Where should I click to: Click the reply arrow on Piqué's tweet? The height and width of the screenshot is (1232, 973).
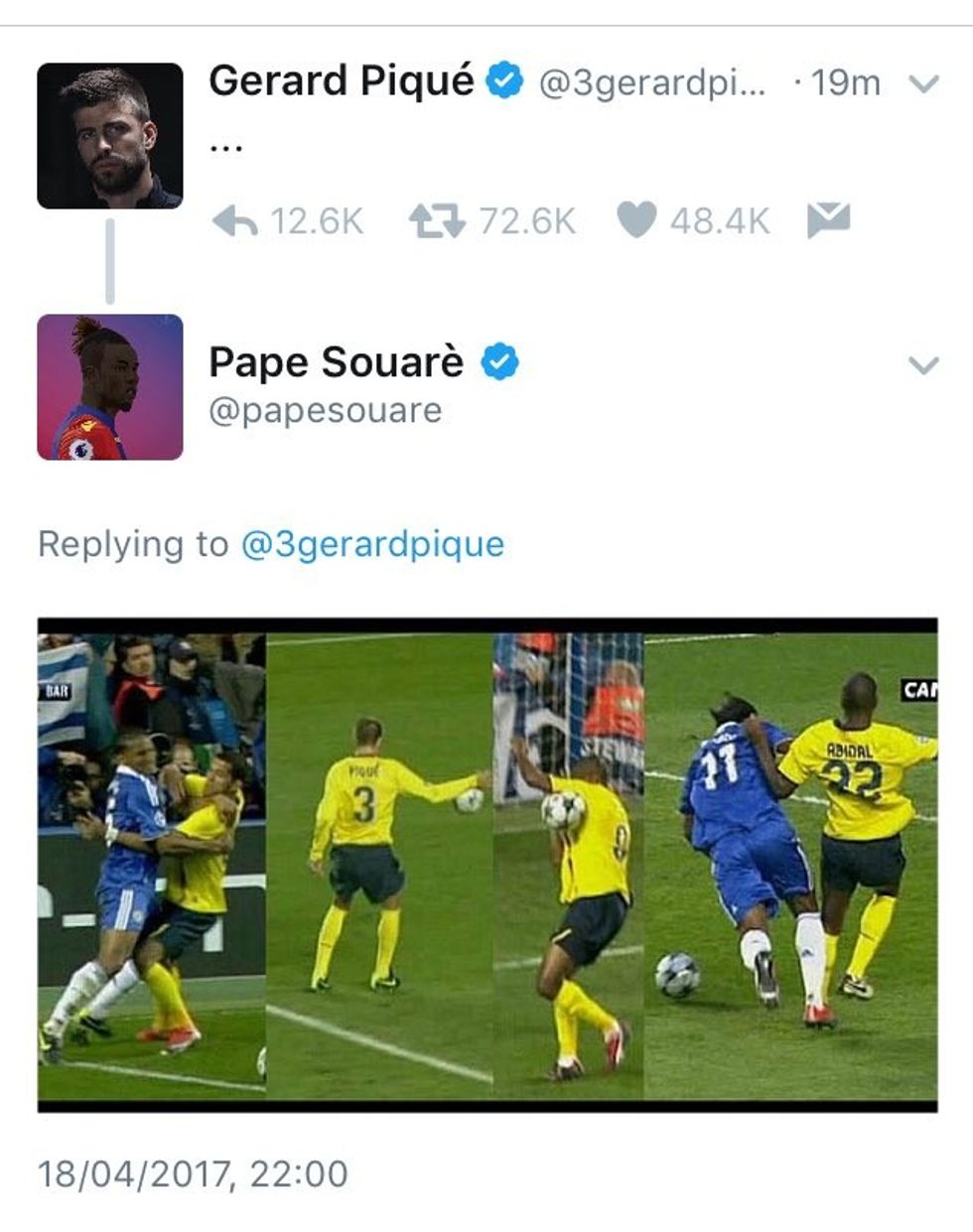235,220
